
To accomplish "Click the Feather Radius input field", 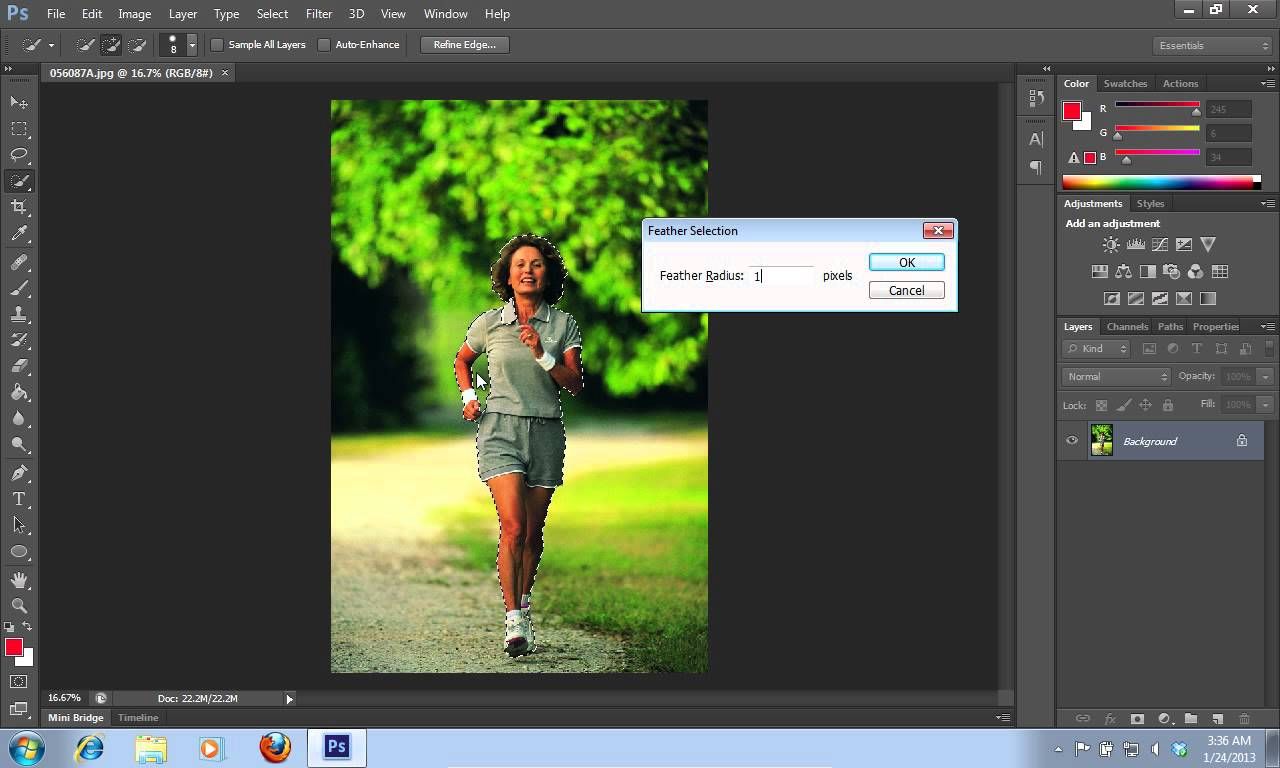I will (x=783, y=276).
